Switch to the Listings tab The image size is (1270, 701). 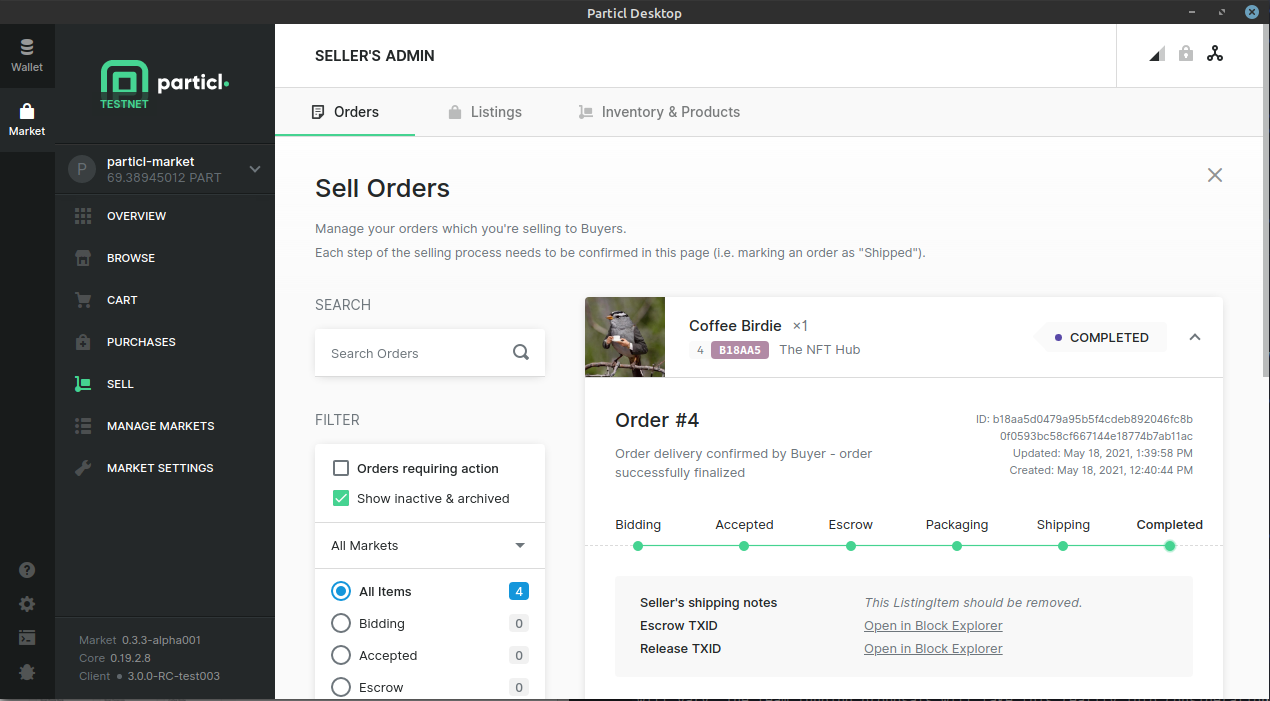click(x=484, y=112)
